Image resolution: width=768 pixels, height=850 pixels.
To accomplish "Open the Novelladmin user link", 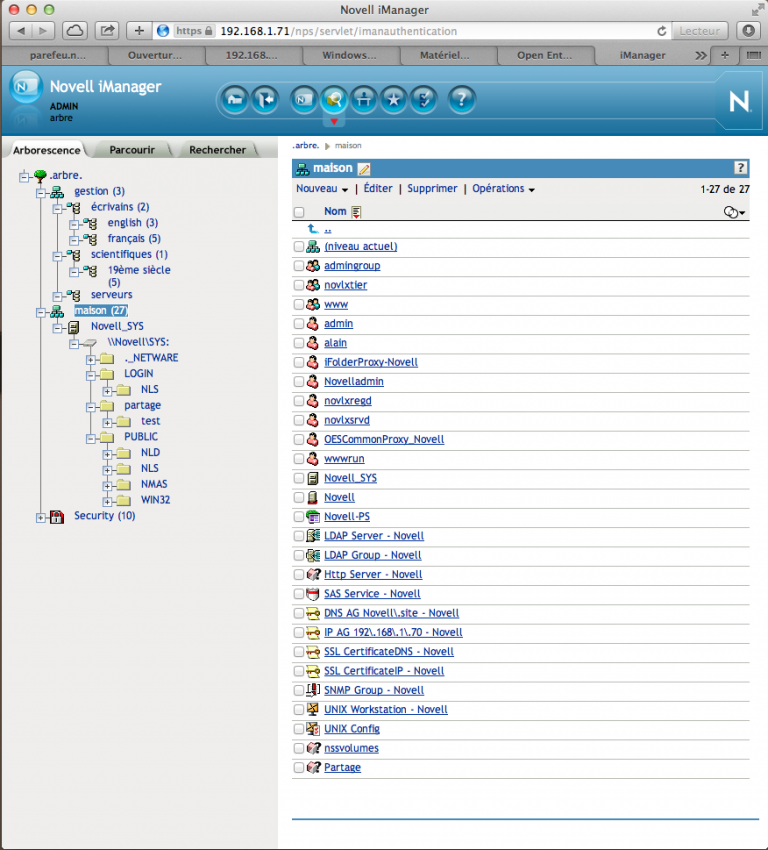I will (354, 382).
